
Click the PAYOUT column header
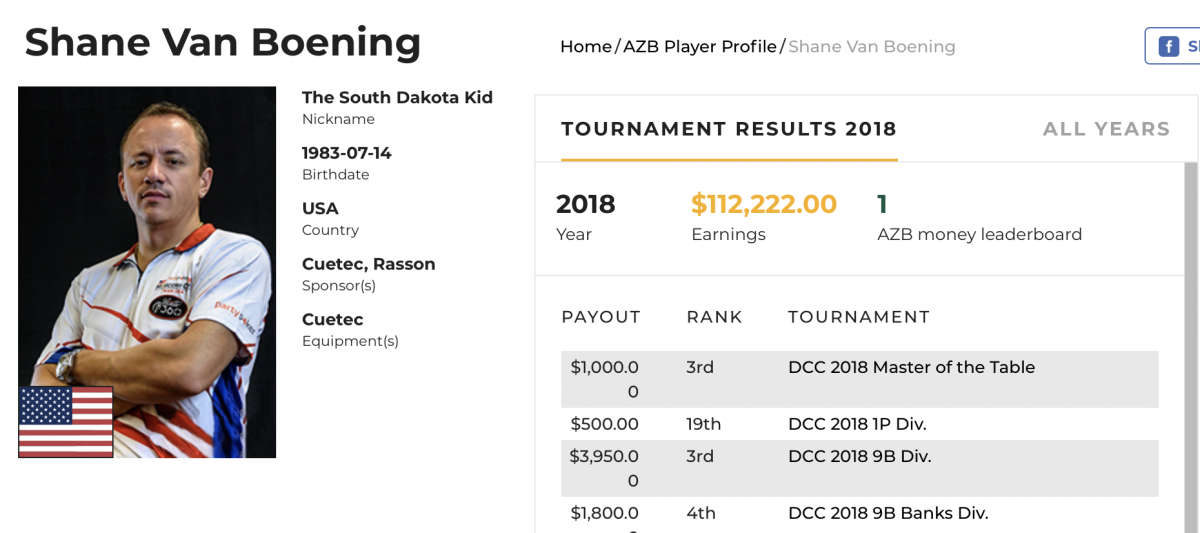click(601, 317)
